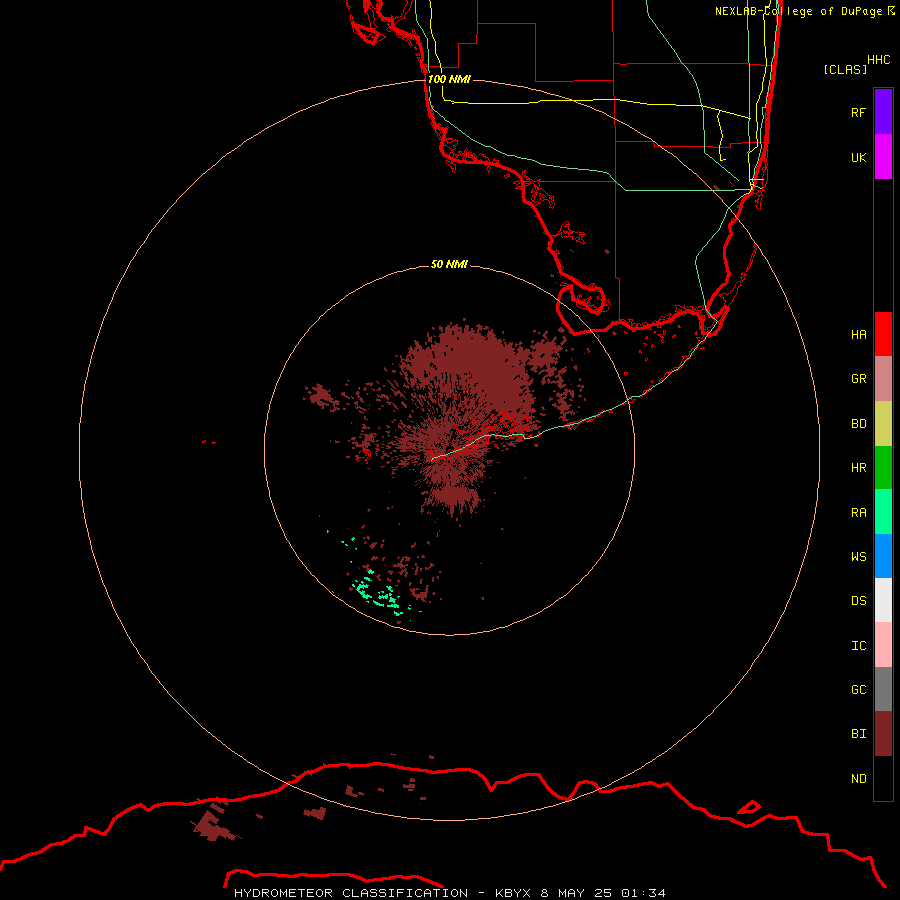Image resolution: width=900 pixels, height=900 pixels.
Task: Click the HA red legend swatch
Action: [x=883, y=334]
